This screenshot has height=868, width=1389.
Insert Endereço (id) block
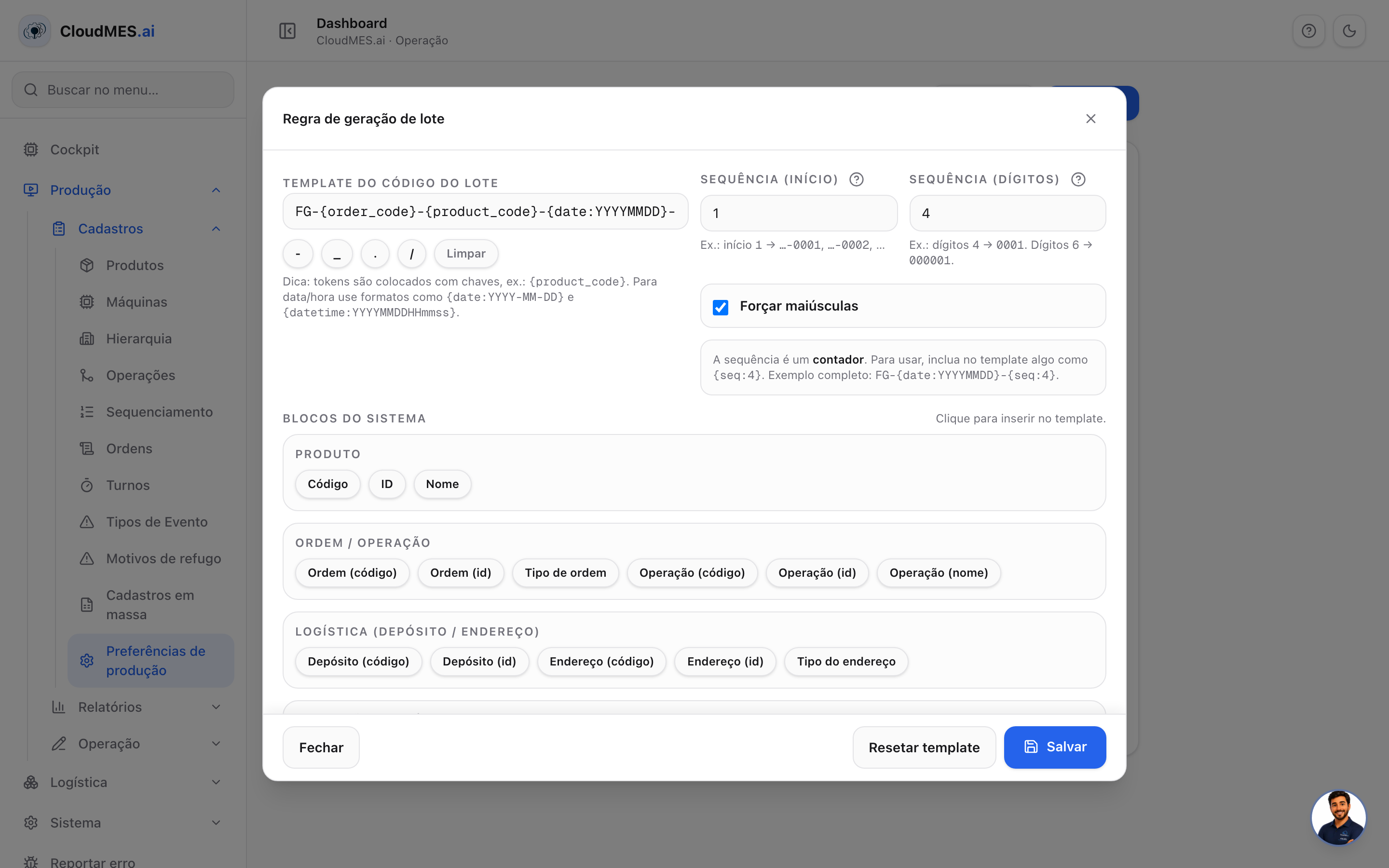click(725, 662)
